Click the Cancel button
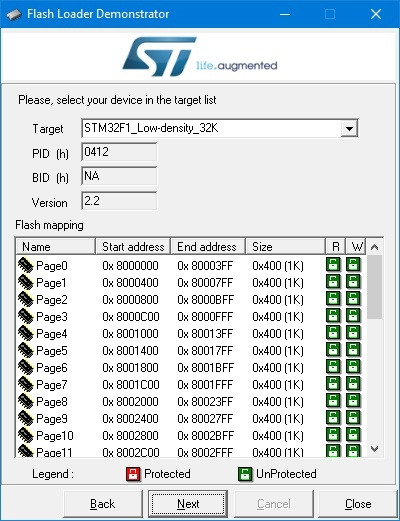 click(274, 504)
